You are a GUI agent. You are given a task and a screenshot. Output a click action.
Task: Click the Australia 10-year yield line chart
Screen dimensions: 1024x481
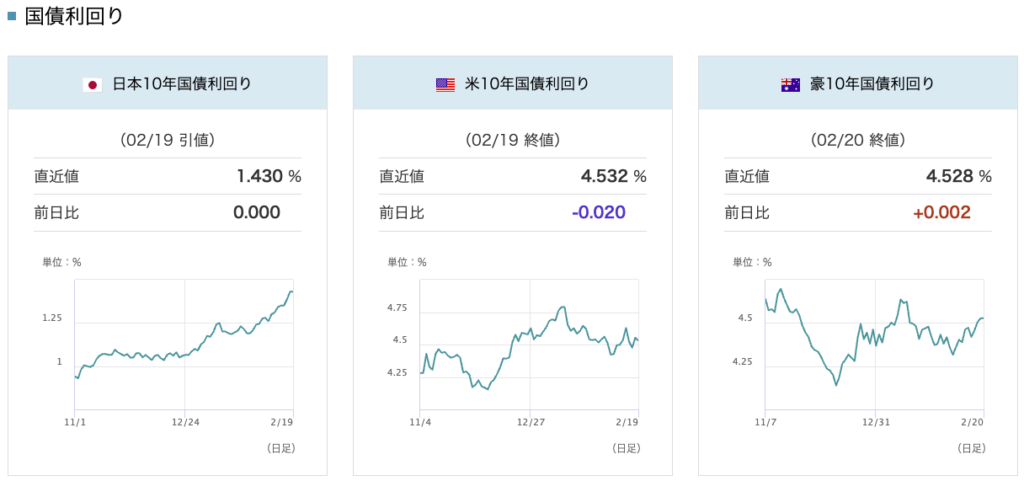point(875,345)
